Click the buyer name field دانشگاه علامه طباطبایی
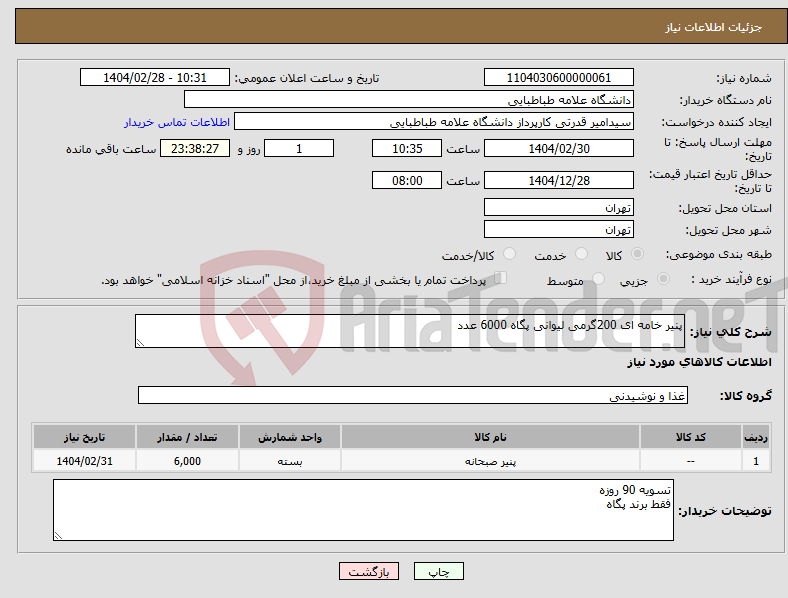Image resolution: width=788 pixels, height=598 pixels. (x=409, y=99)
